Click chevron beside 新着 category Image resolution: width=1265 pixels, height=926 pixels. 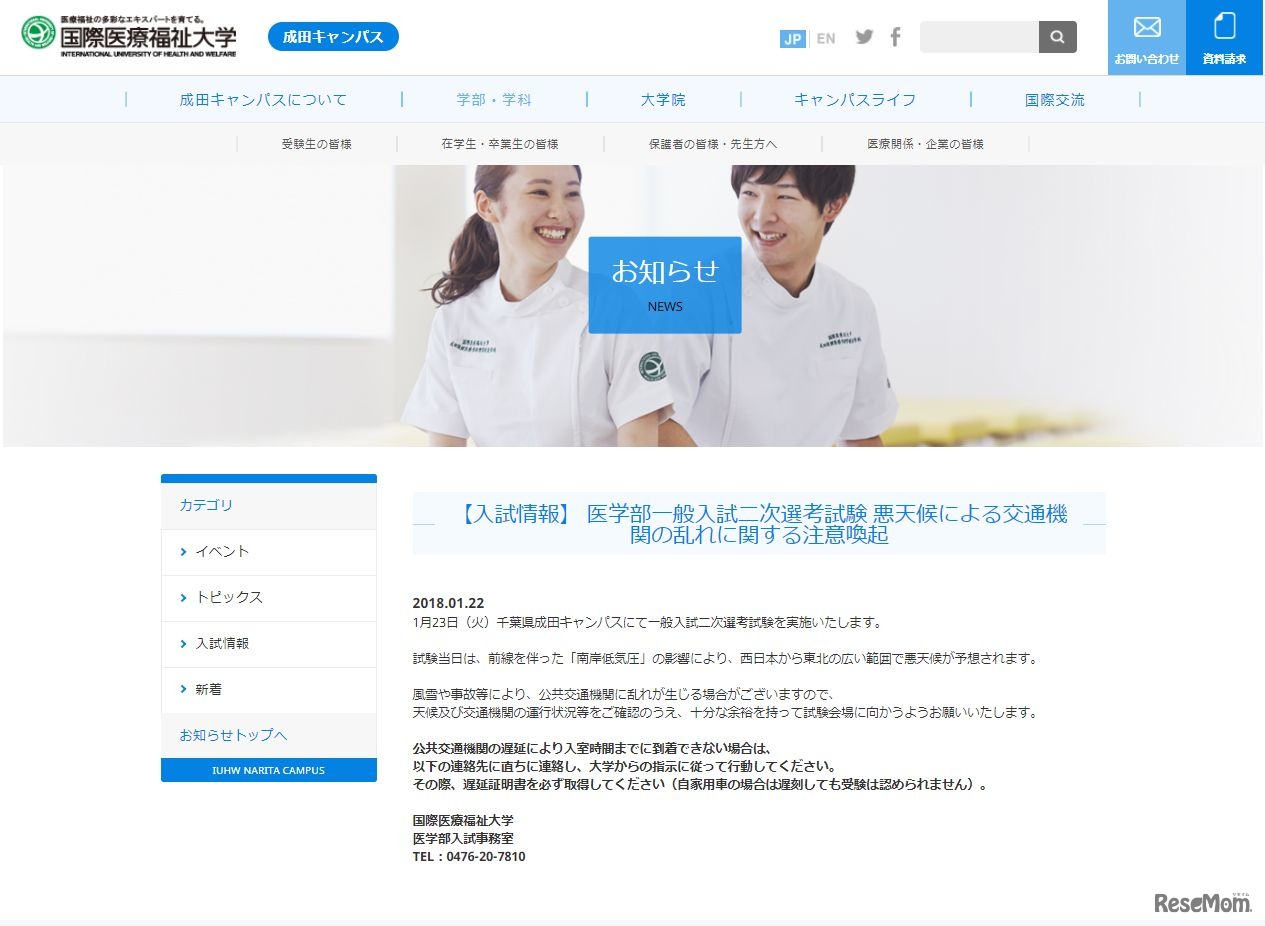[184, 690]
